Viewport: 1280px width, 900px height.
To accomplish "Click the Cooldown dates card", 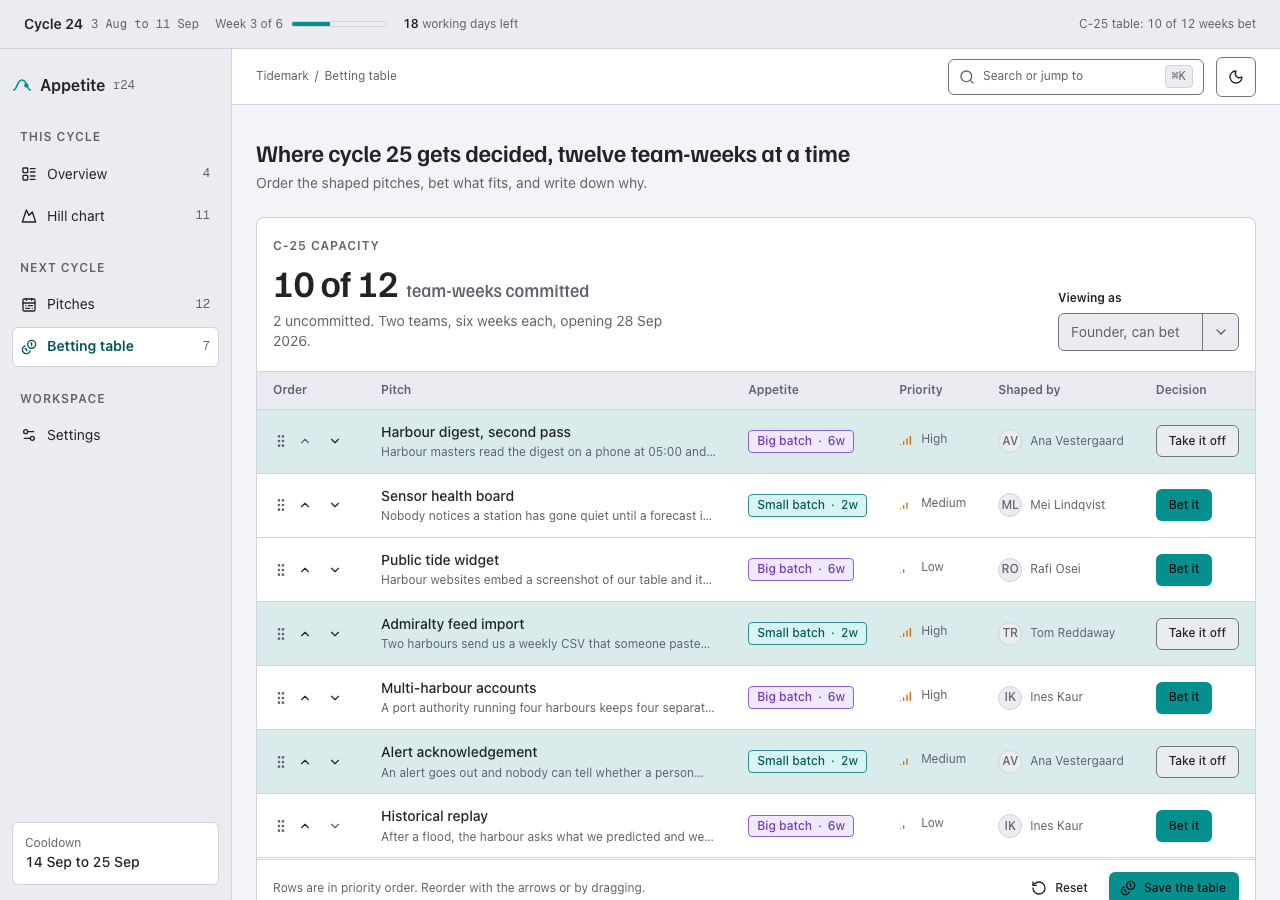I will 115,853.
